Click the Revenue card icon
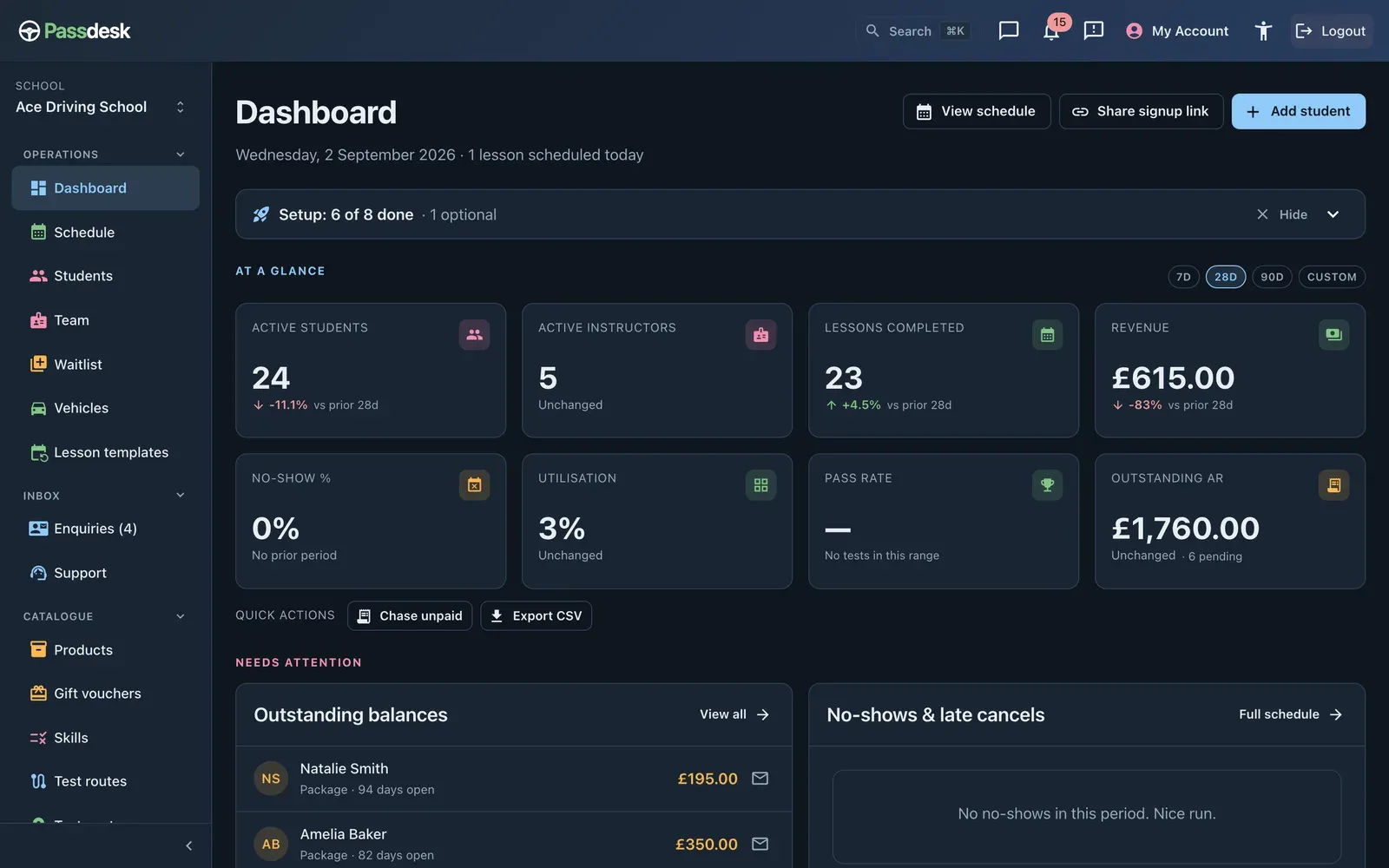The width and height of the screenshot is (1389, 868). [x=1333, y=334]
